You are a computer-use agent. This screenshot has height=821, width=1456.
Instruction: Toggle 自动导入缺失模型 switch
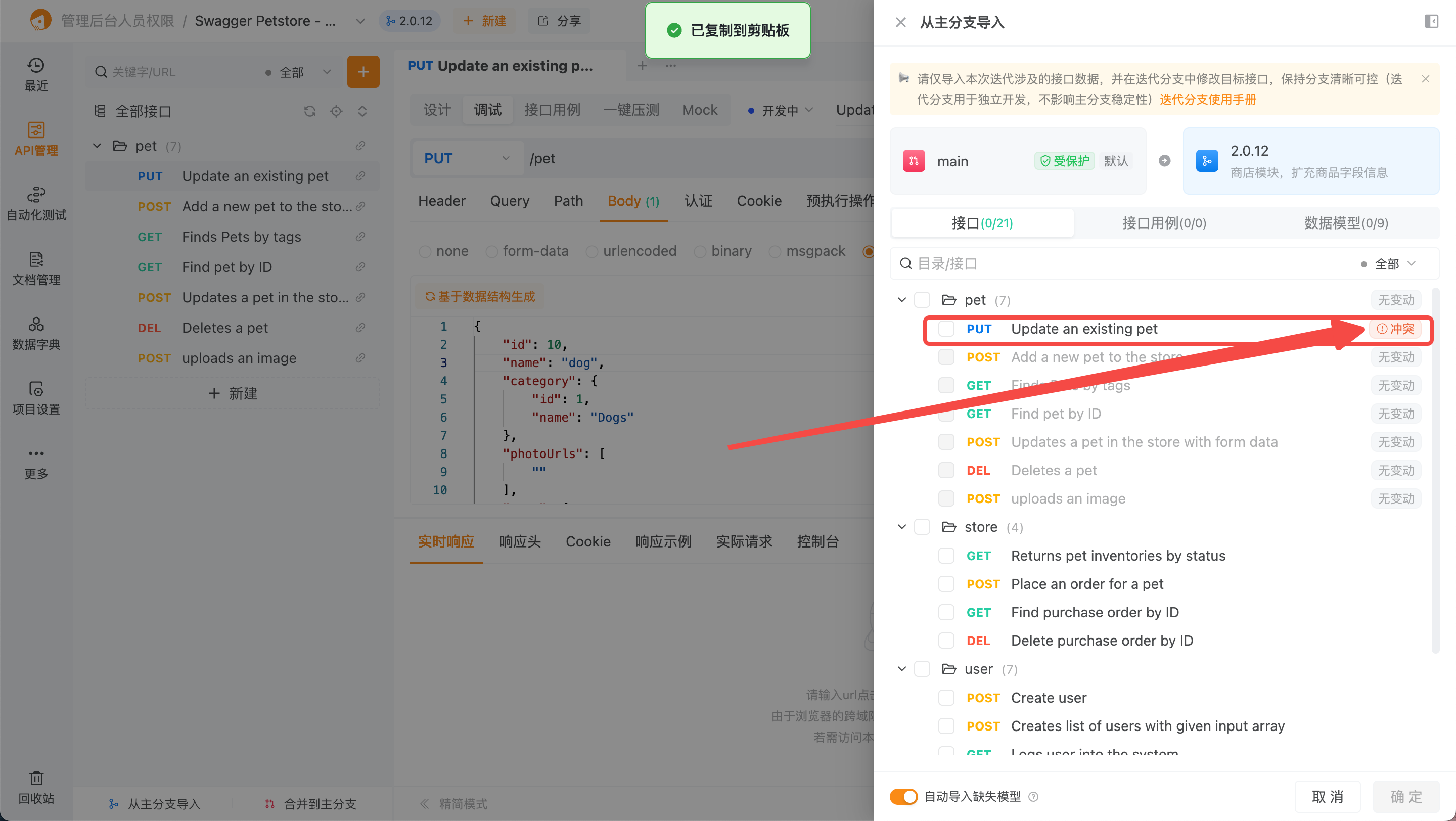pos(903,797)
